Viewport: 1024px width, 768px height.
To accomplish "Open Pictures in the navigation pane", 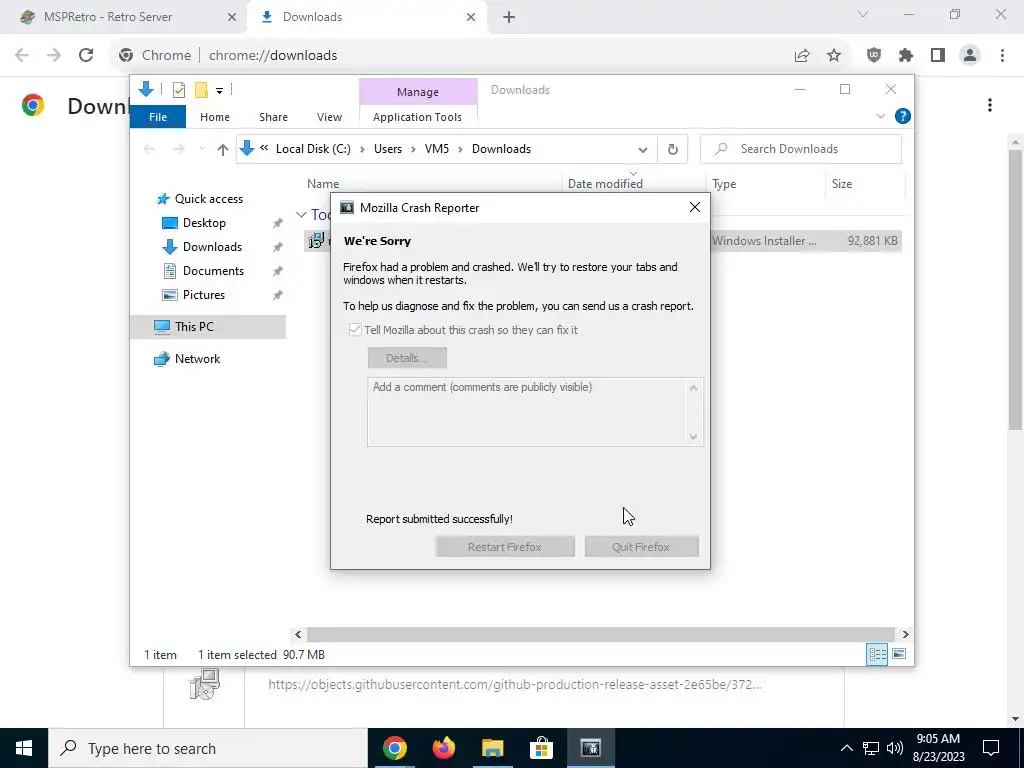I will [203, 295].
